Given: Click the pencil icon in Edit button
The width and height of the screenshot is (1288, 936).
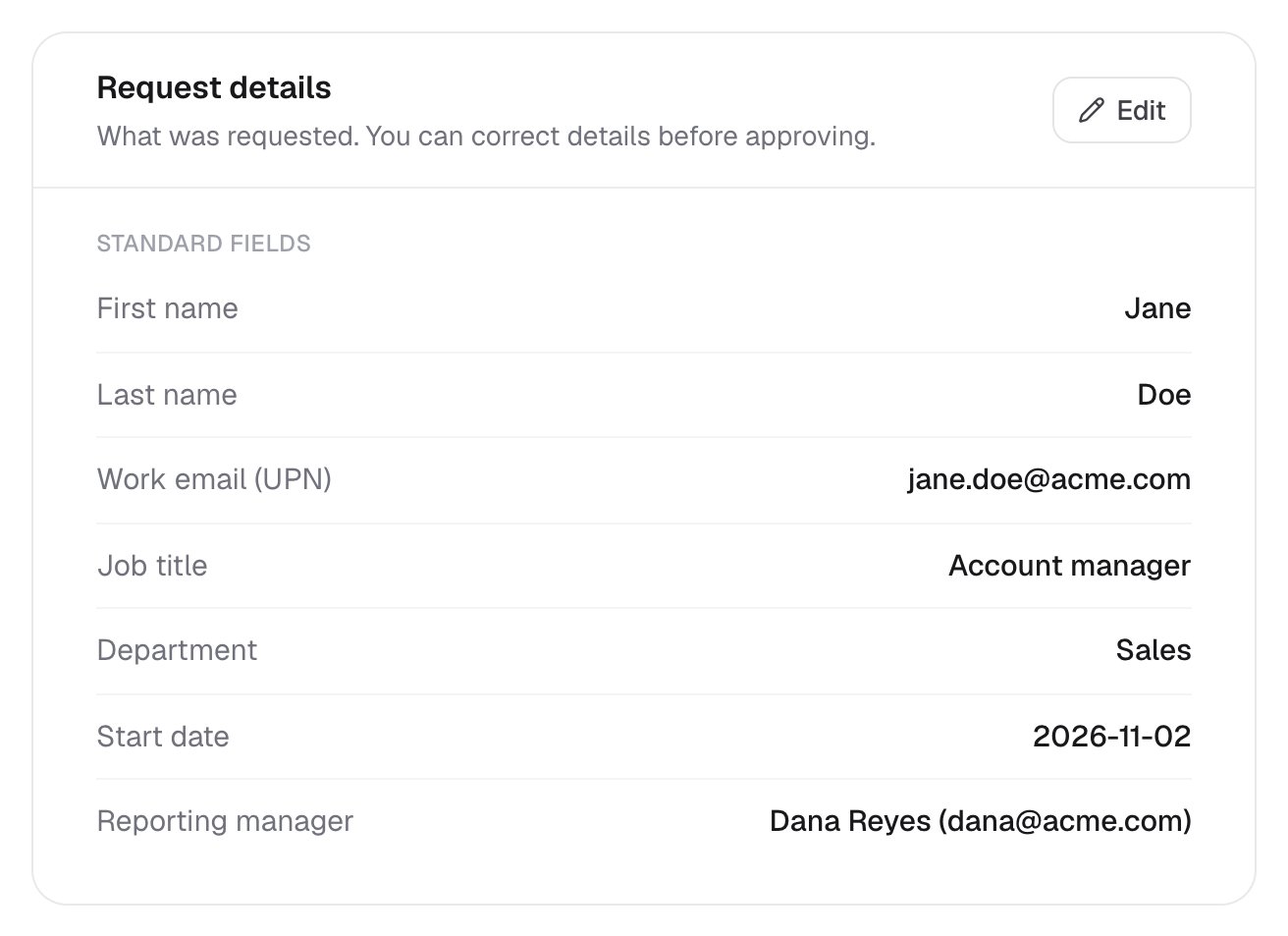Looking at the screenshot, I should [1091, 110].
